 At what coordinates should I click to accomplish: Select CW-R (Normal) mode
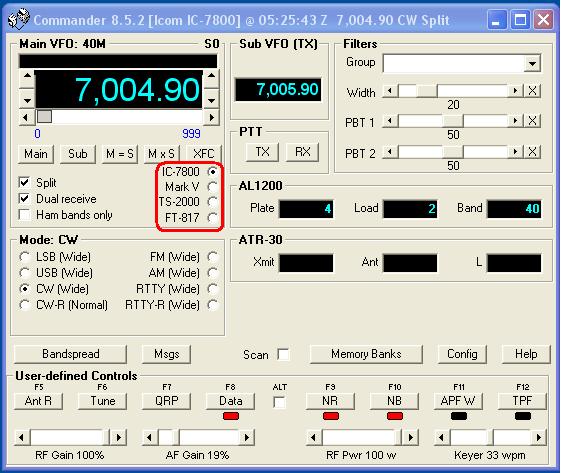coord(24,305)
